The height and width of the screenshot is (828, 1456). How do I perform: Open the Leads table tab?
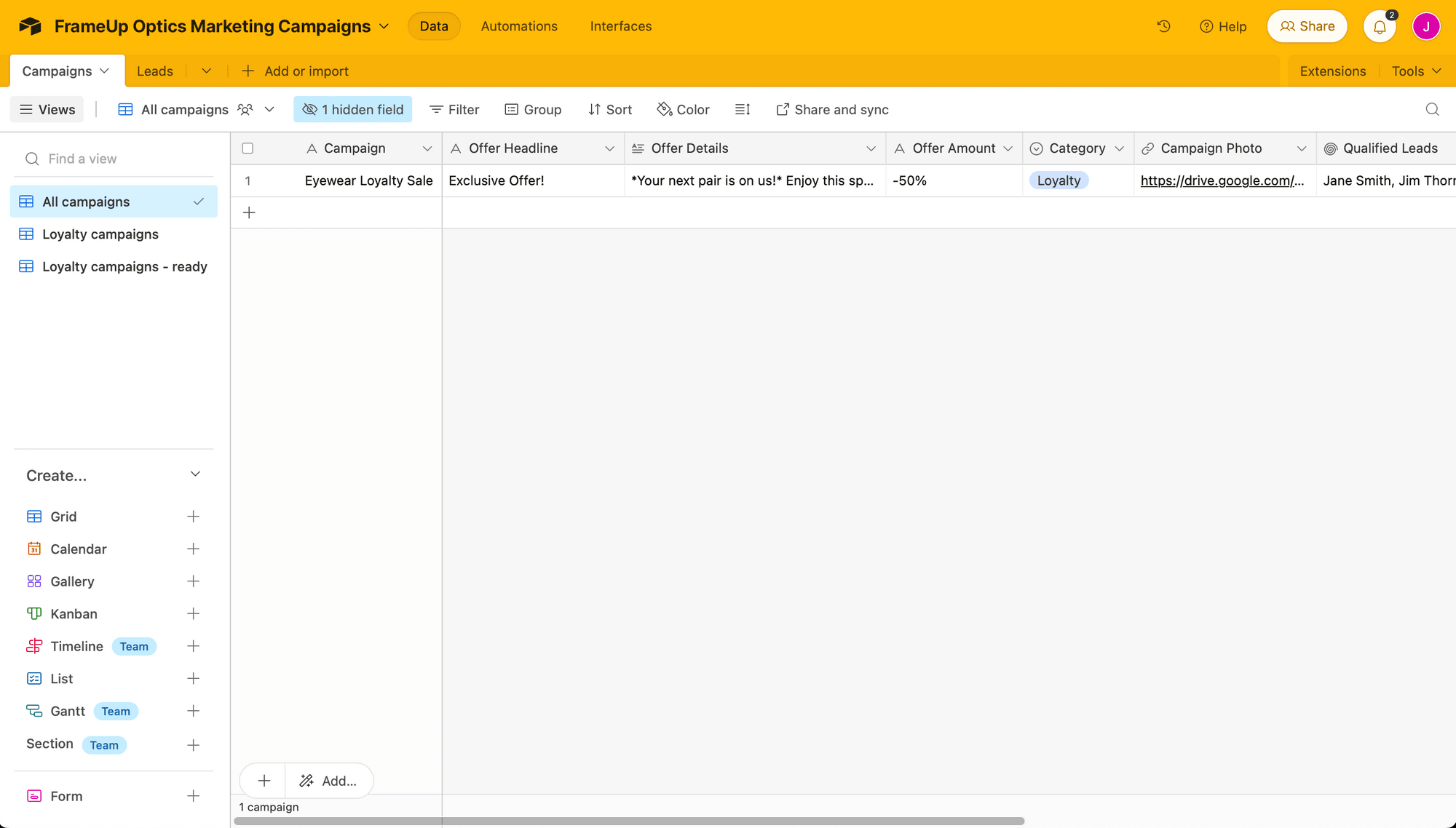[154, 71]
